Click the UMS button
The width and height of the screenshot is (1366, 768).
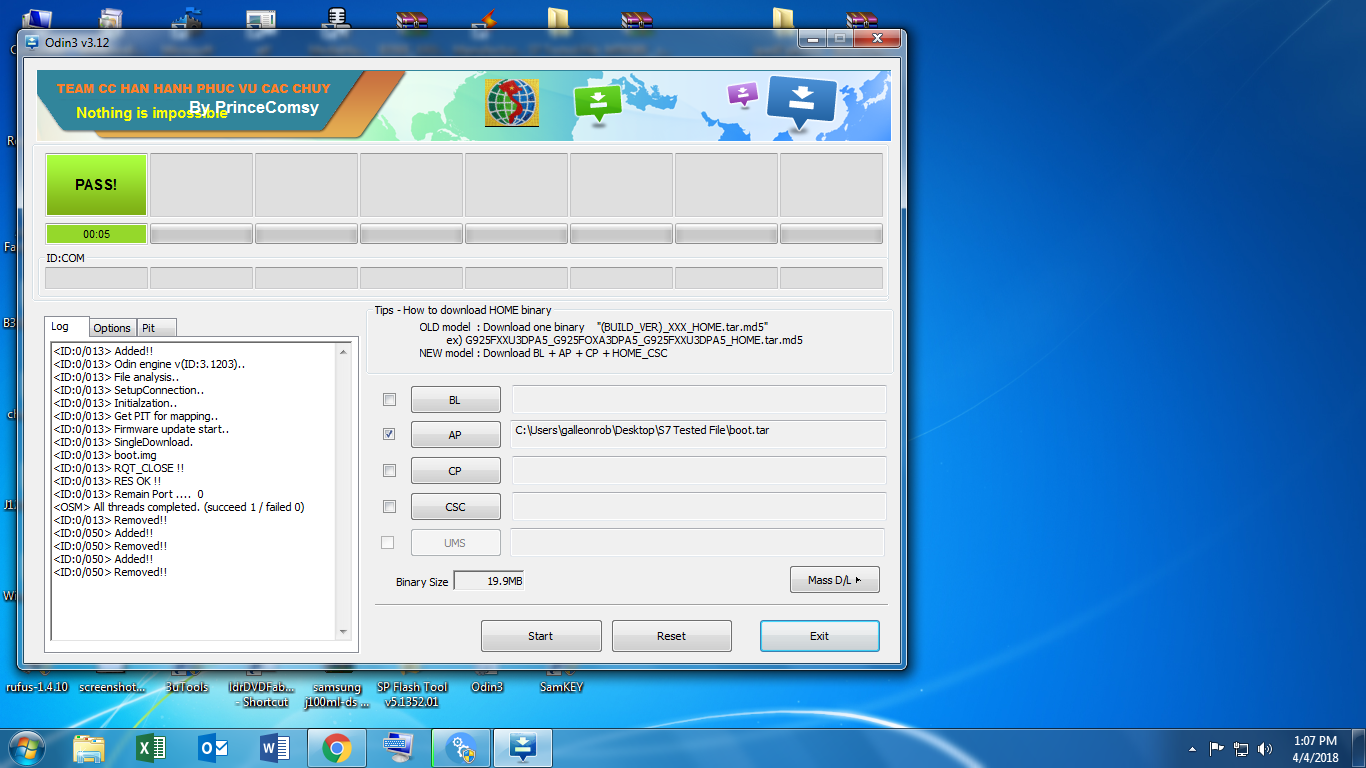[x=455, y=543]
